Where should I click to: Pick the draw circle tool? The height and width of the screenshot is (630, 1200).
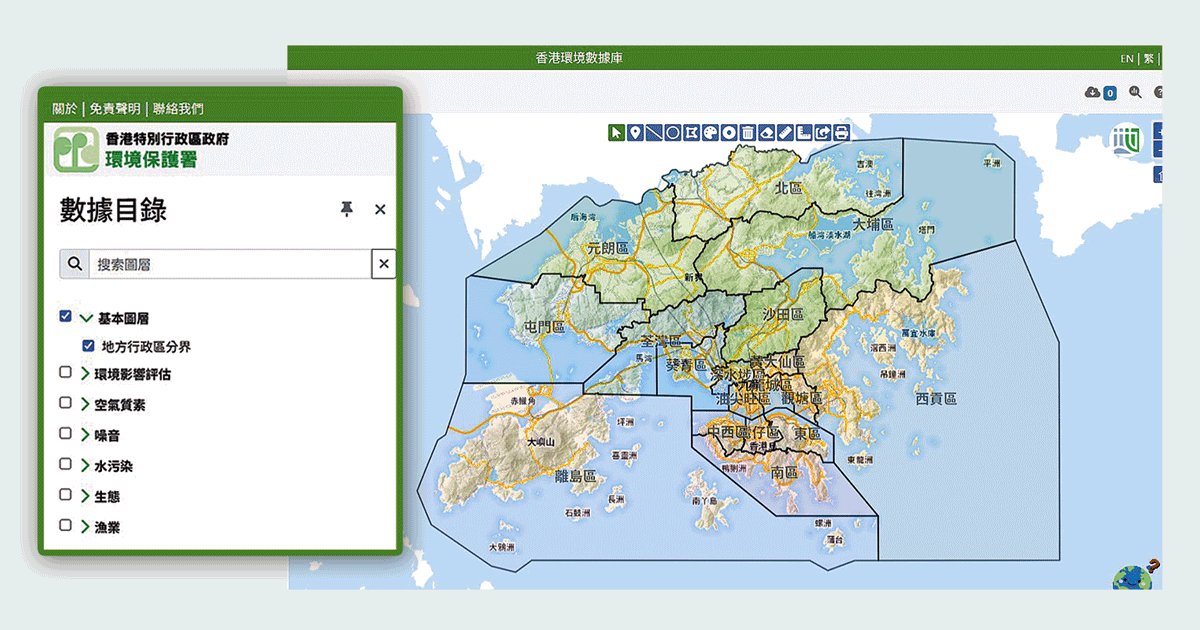(x=673, y=132)
